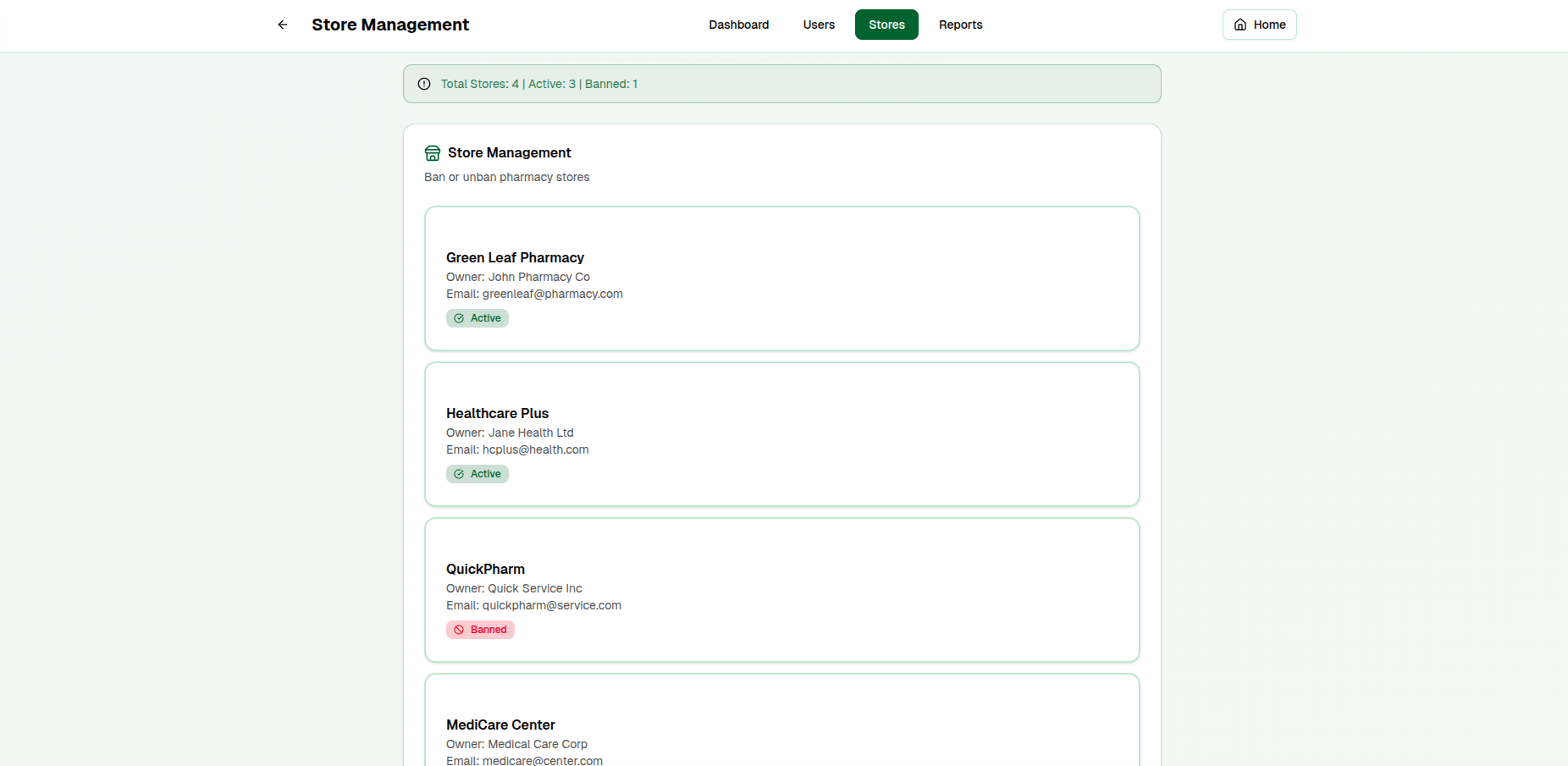
Task: Click the info icon in stores summary banner
Action: point(423,84)
